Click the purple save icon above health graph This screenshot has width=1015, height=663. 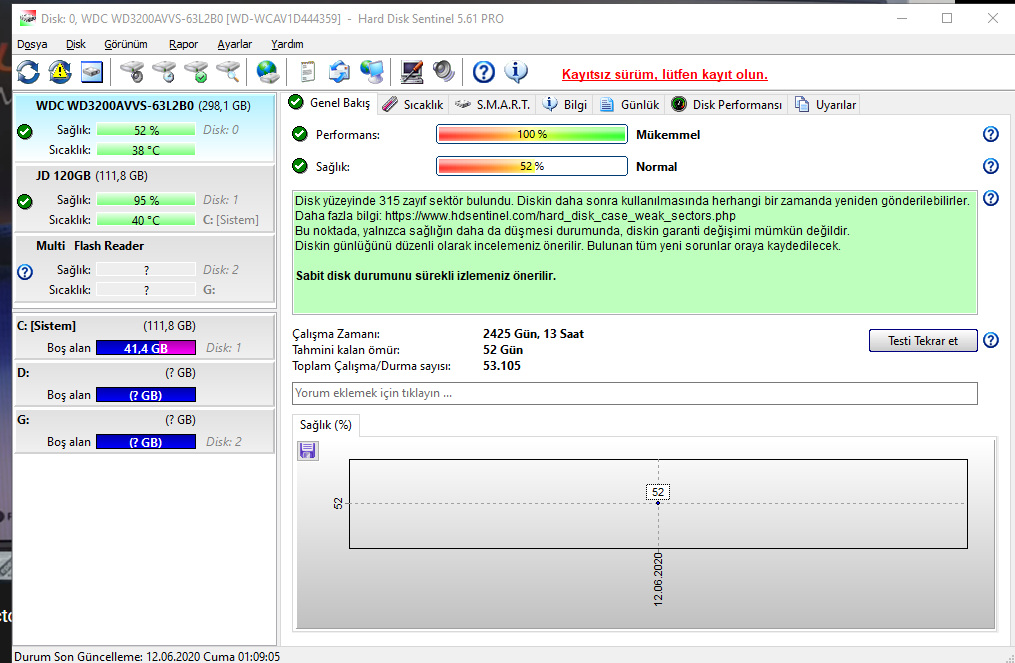tap(307, 451)
